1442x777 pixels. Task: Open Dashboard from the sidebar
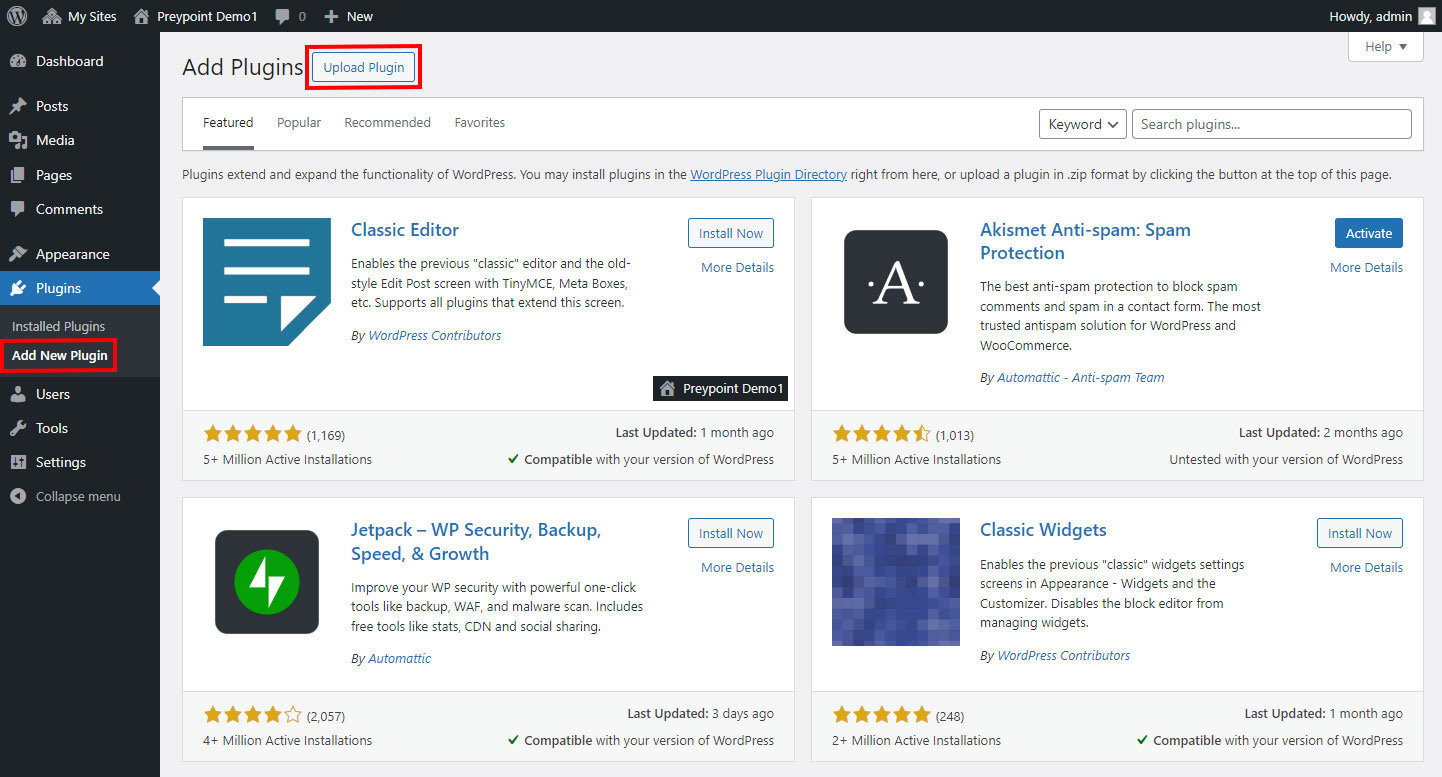coord(69,61)
